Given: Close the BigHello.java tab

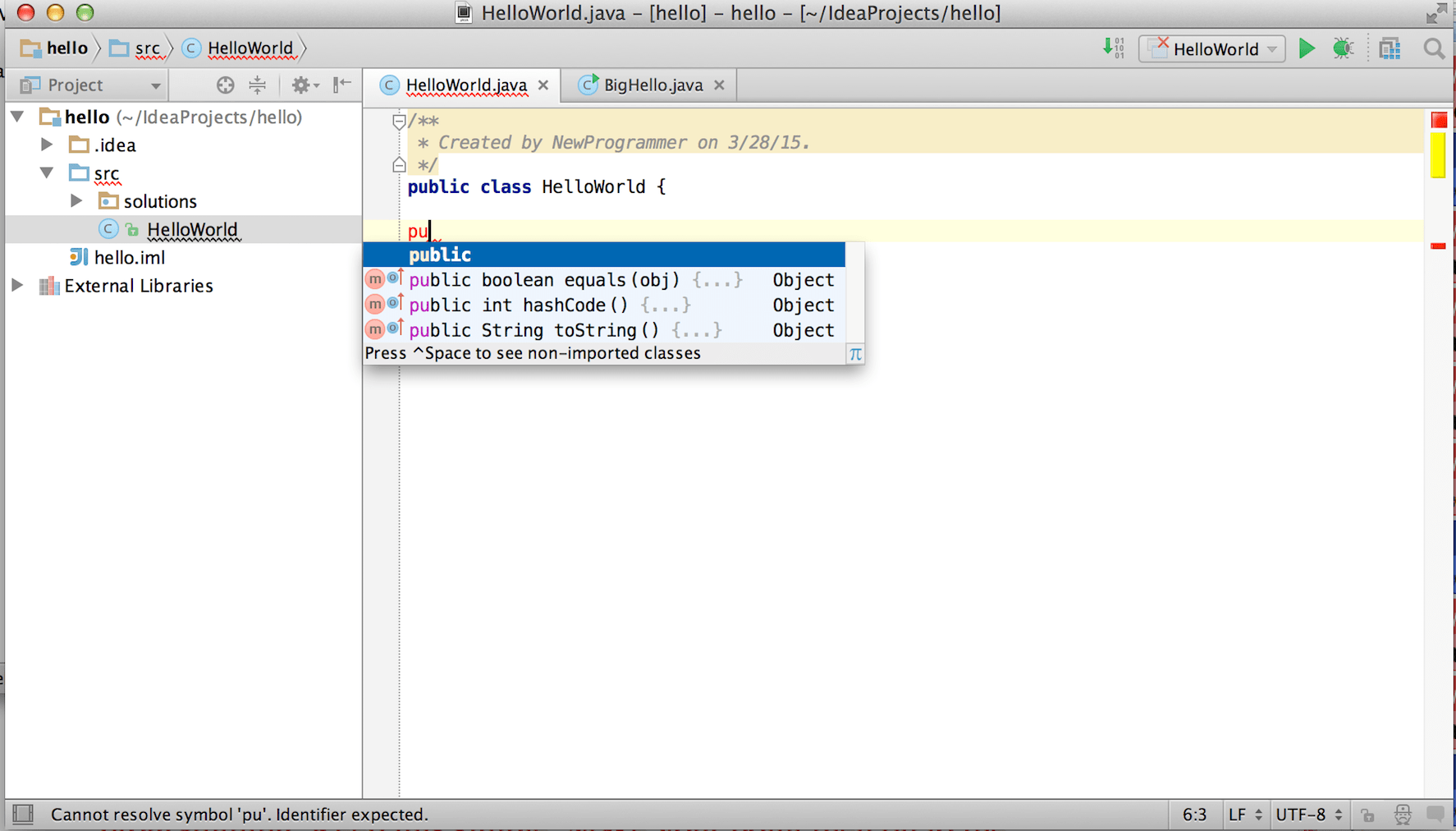Looking at the screenshot, I should click(719, 85).
